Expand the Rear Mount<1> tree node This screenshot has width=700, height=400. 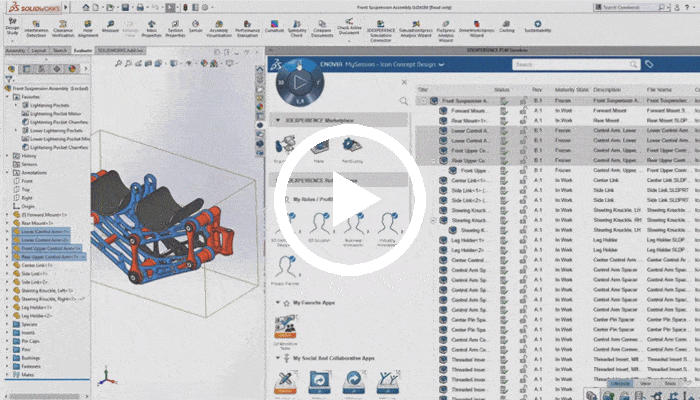pos(7,223)
